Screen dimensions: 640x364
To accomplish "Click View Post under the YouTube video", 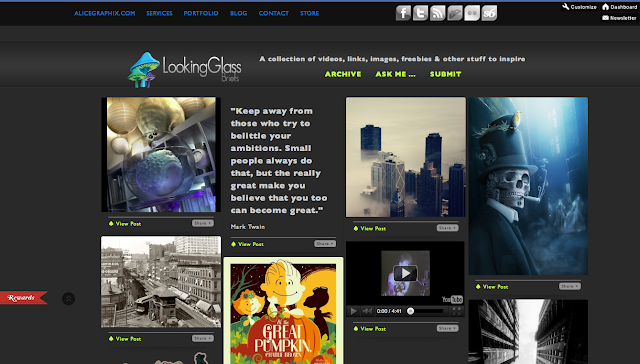I will 370,328.
